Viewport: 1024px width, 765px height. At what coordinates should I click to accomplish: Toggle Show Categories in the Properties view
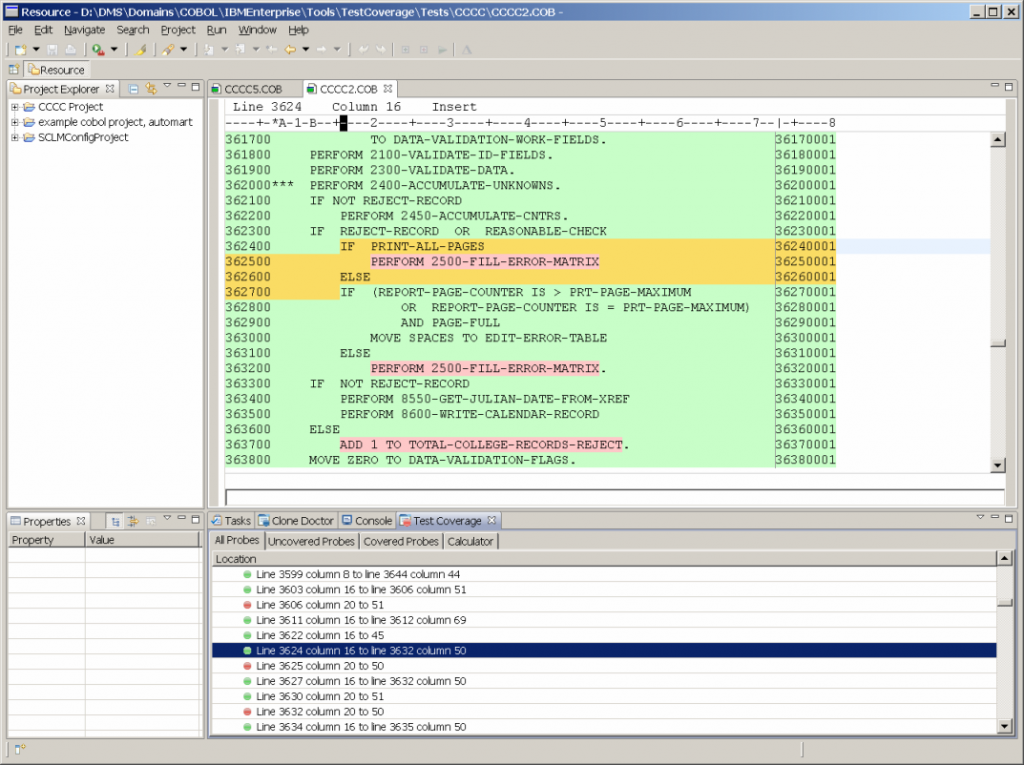pos(116,521)
